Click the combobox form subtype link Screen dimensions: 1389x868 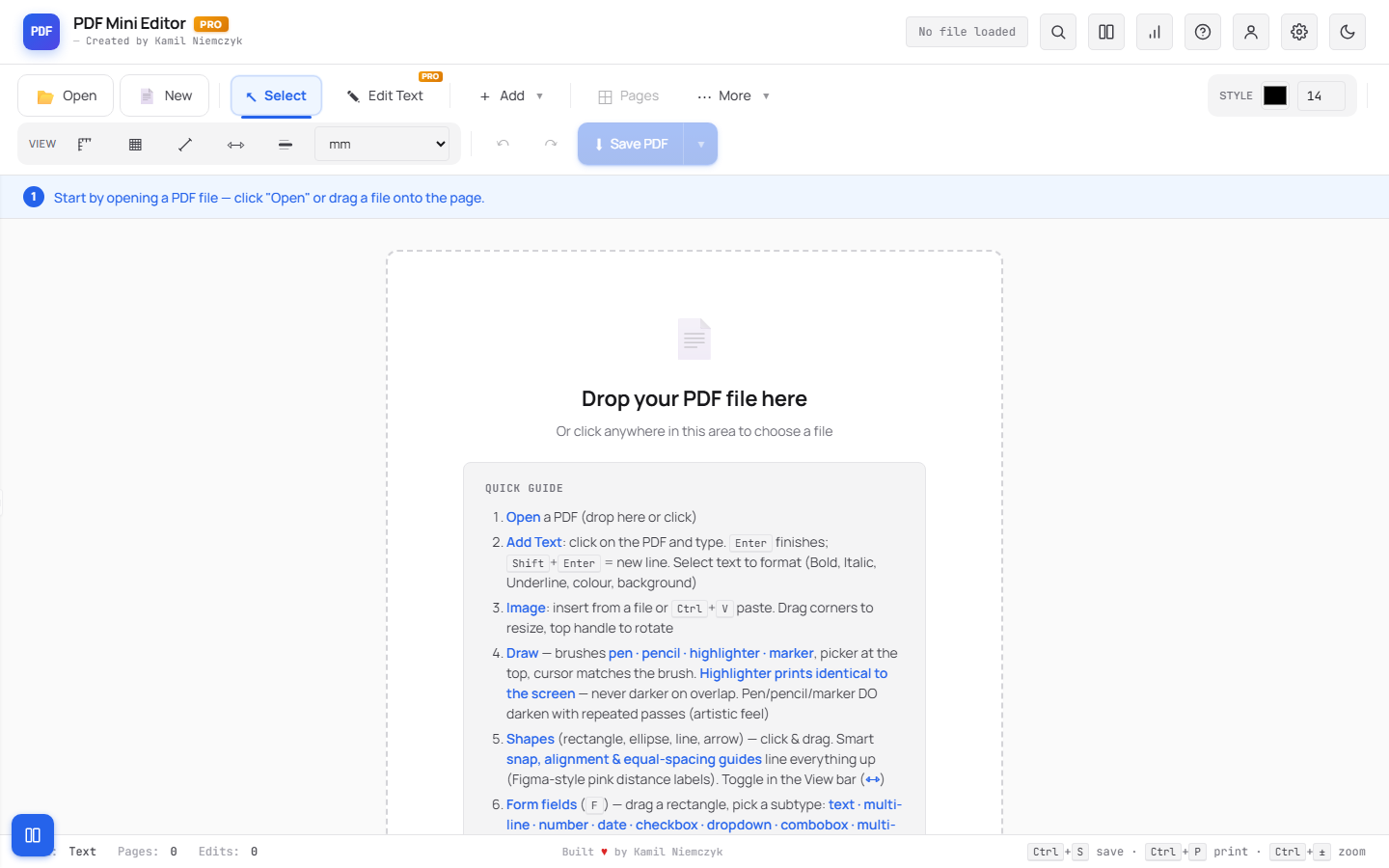point(814,825)
